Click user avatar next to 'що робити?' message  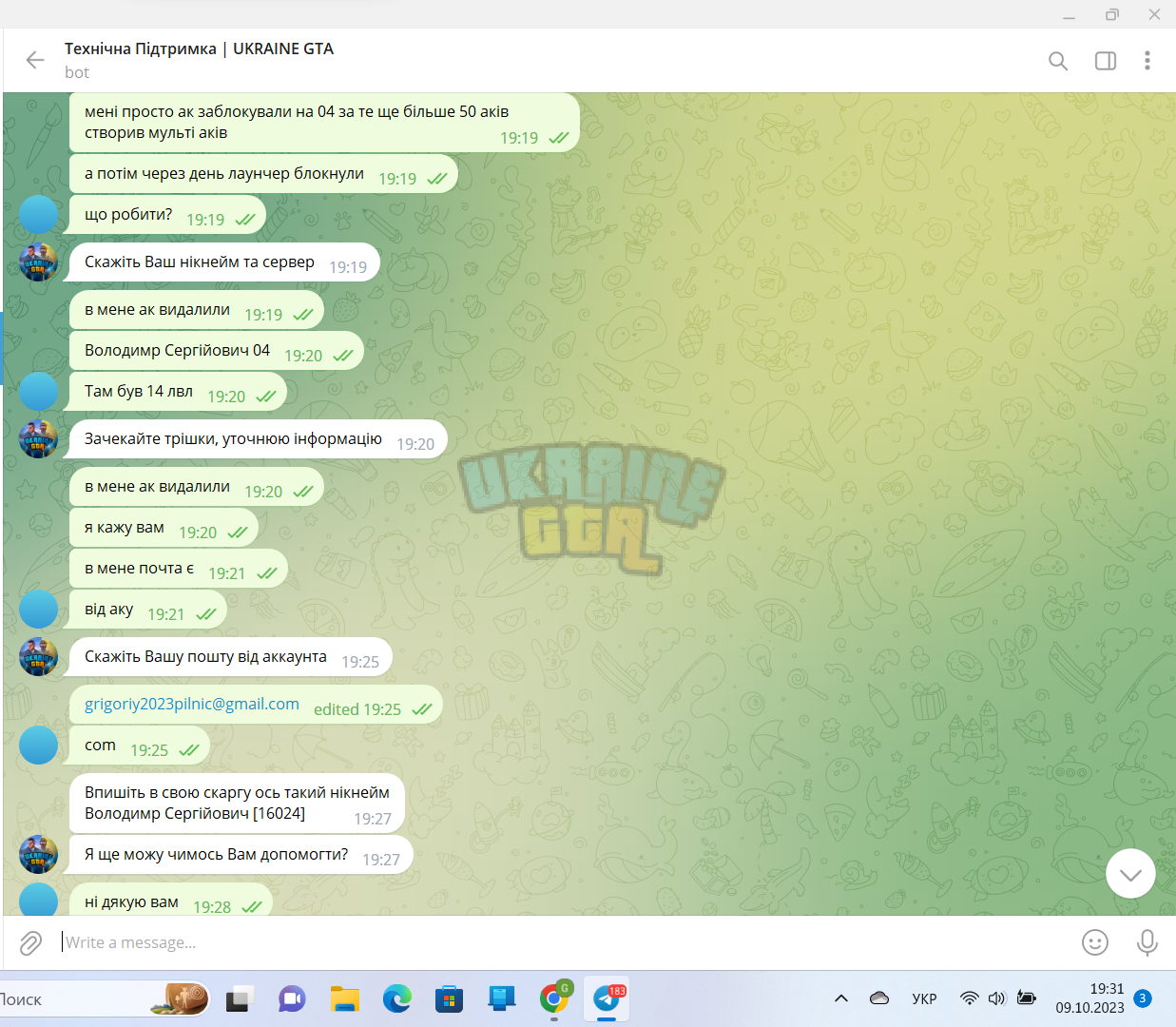click(x=39, y=214)
